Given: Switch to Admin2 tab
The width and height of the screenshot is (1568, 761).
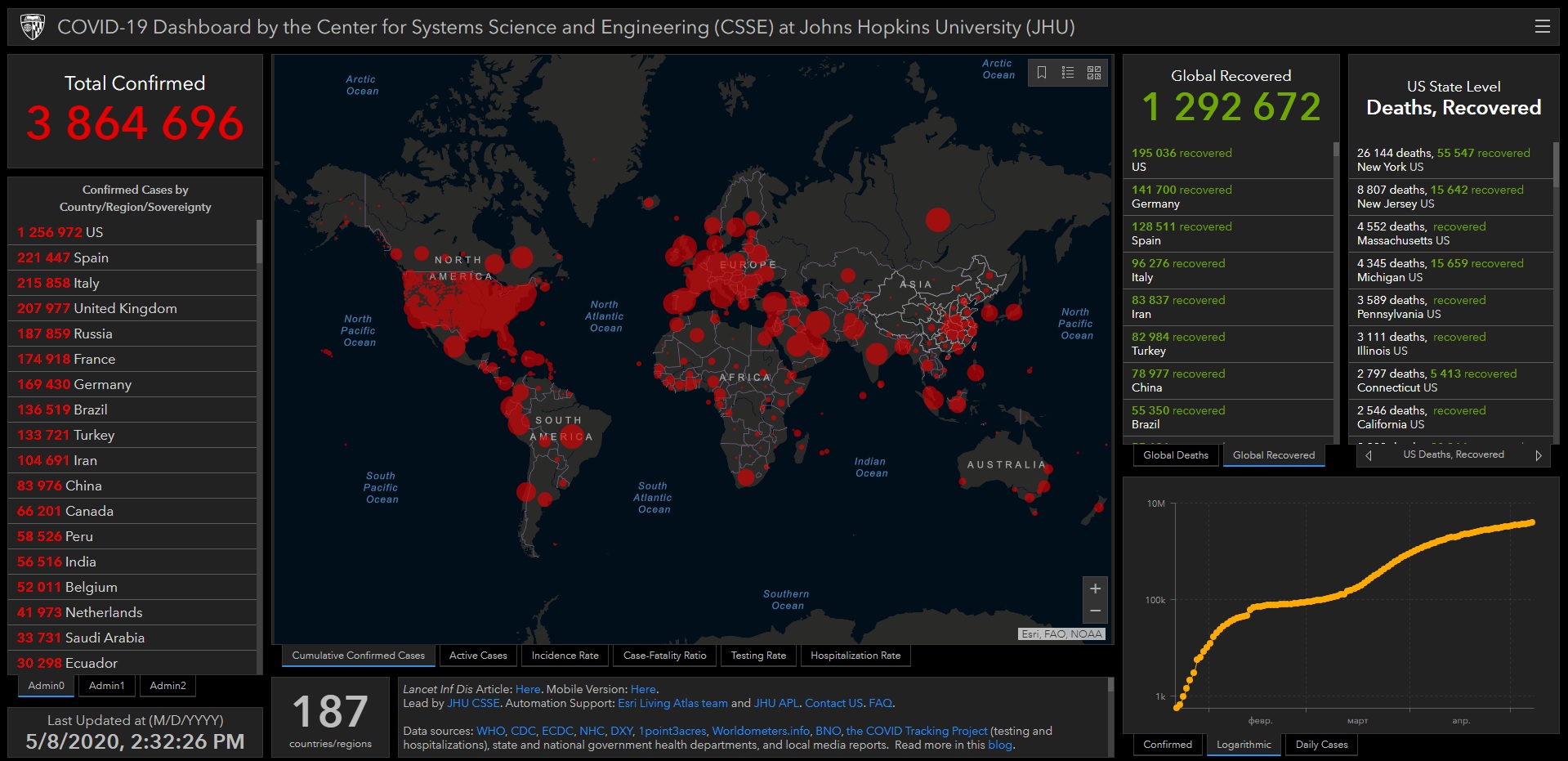Looking at the screenshot, I should [168, 686].
